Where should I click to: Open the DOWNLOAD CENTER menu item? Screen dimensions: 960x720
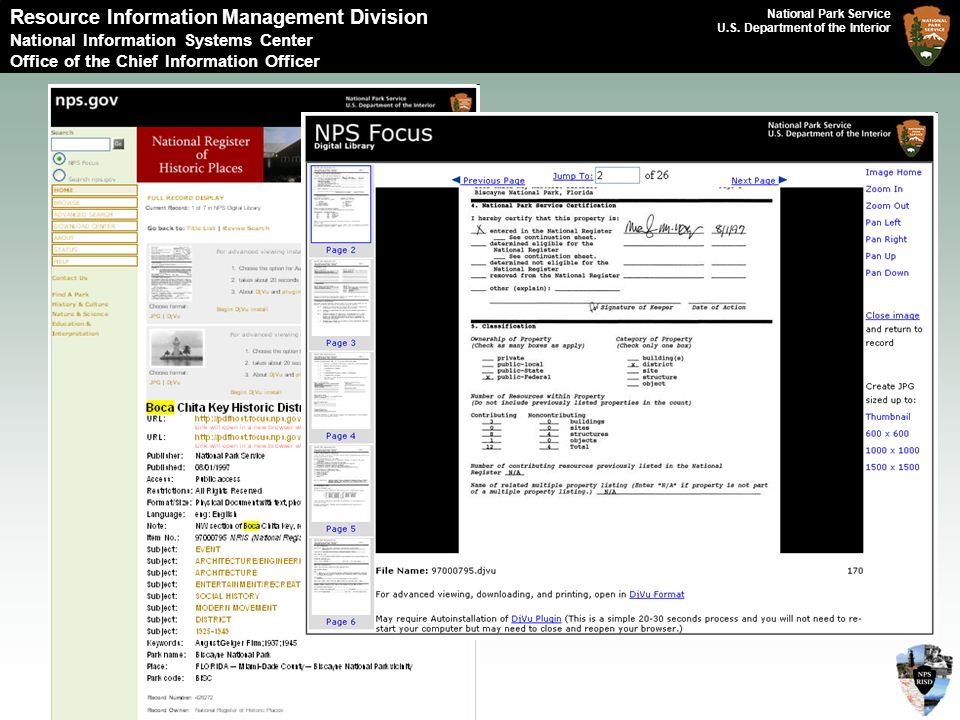(94, 226)
